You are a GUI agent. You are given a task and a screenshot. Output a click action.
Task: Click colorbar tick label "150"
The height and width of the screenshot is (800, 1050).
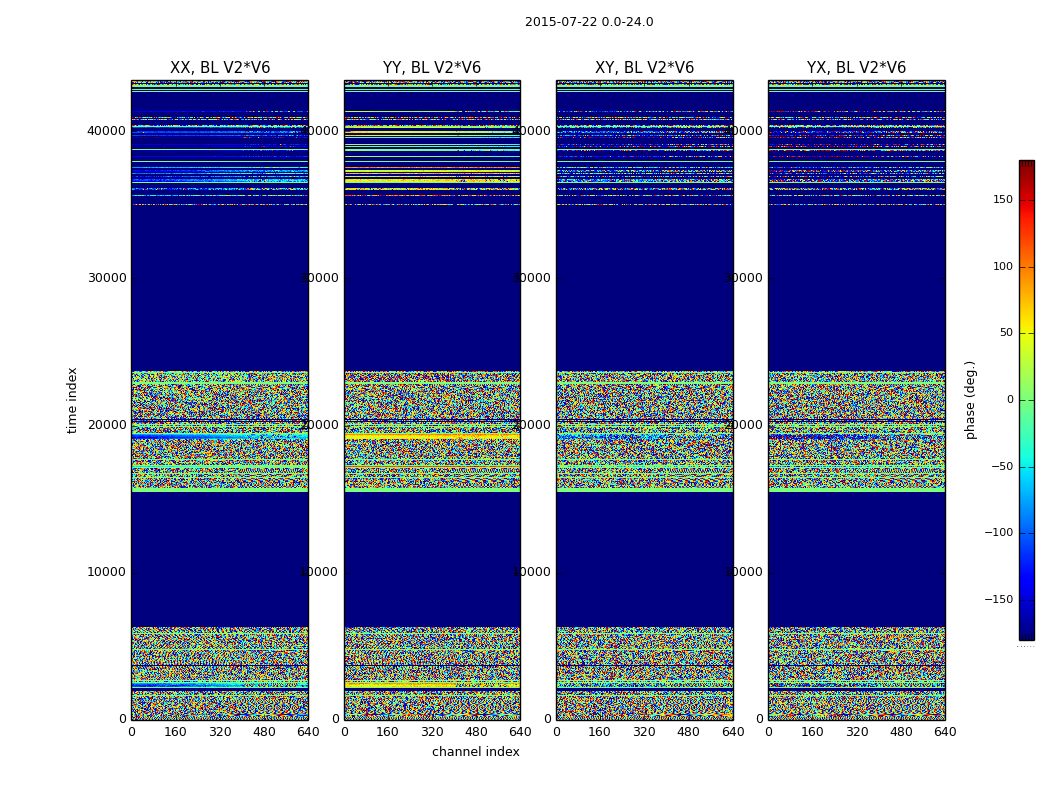click(x=1003, y=199)
